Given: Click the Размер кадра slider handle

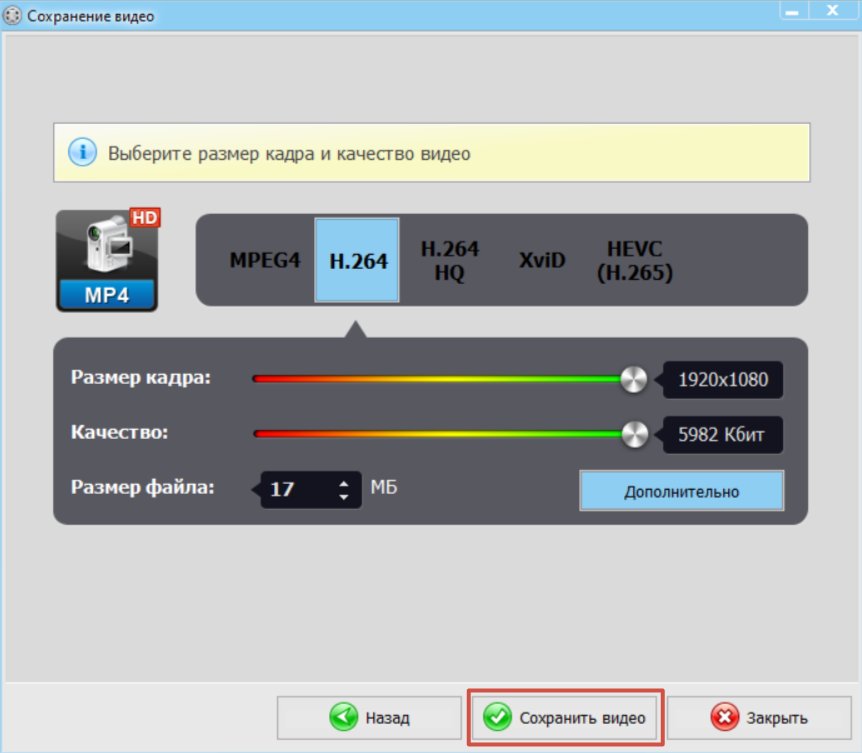Looking at the screenshot, I should (633, 379).
